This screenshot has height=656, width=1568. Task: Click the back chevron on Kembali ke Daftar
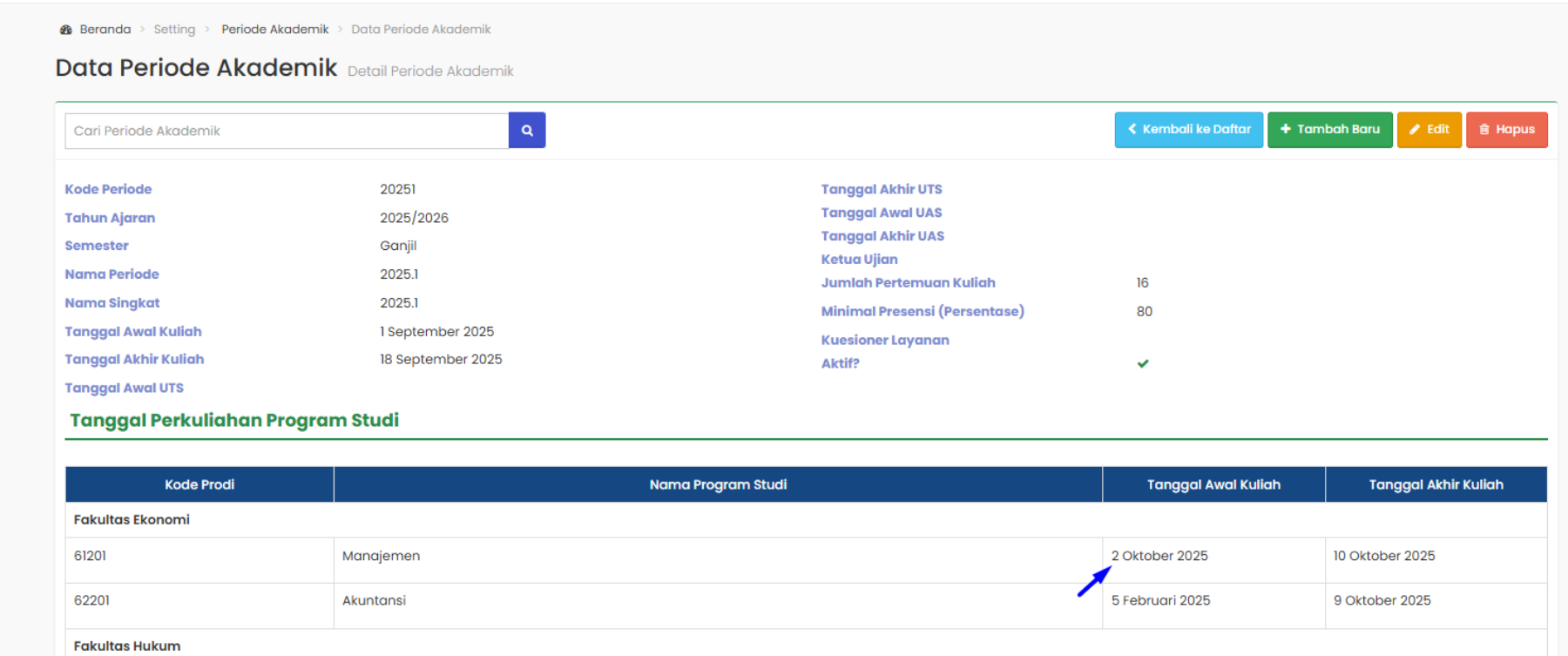1132,129
